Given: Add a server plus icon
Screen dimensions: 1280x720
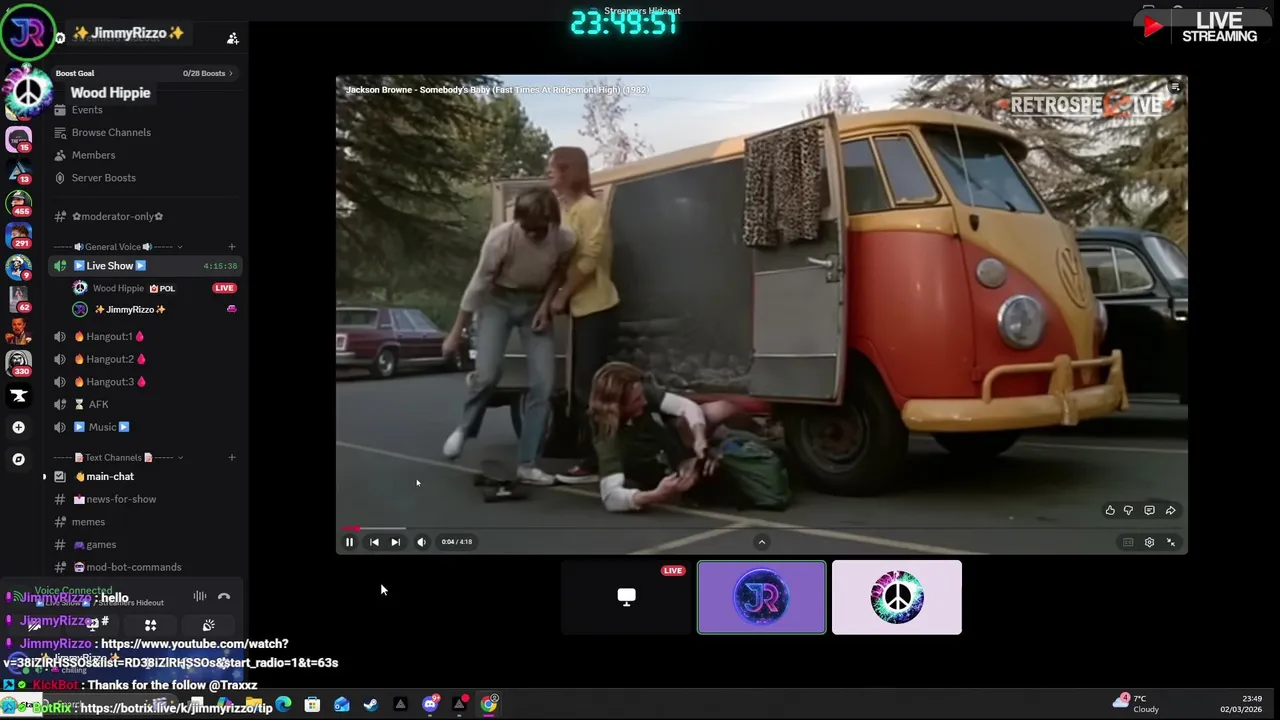Looking at the screenshot, I should coord(18,427).
